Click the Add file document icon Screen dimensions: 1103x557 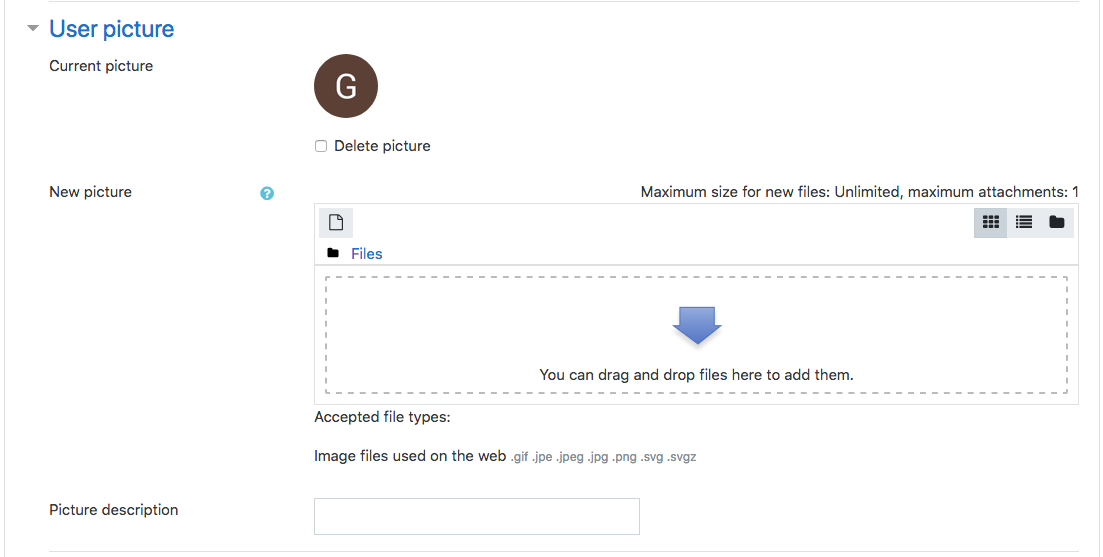[x=336, y=222]
